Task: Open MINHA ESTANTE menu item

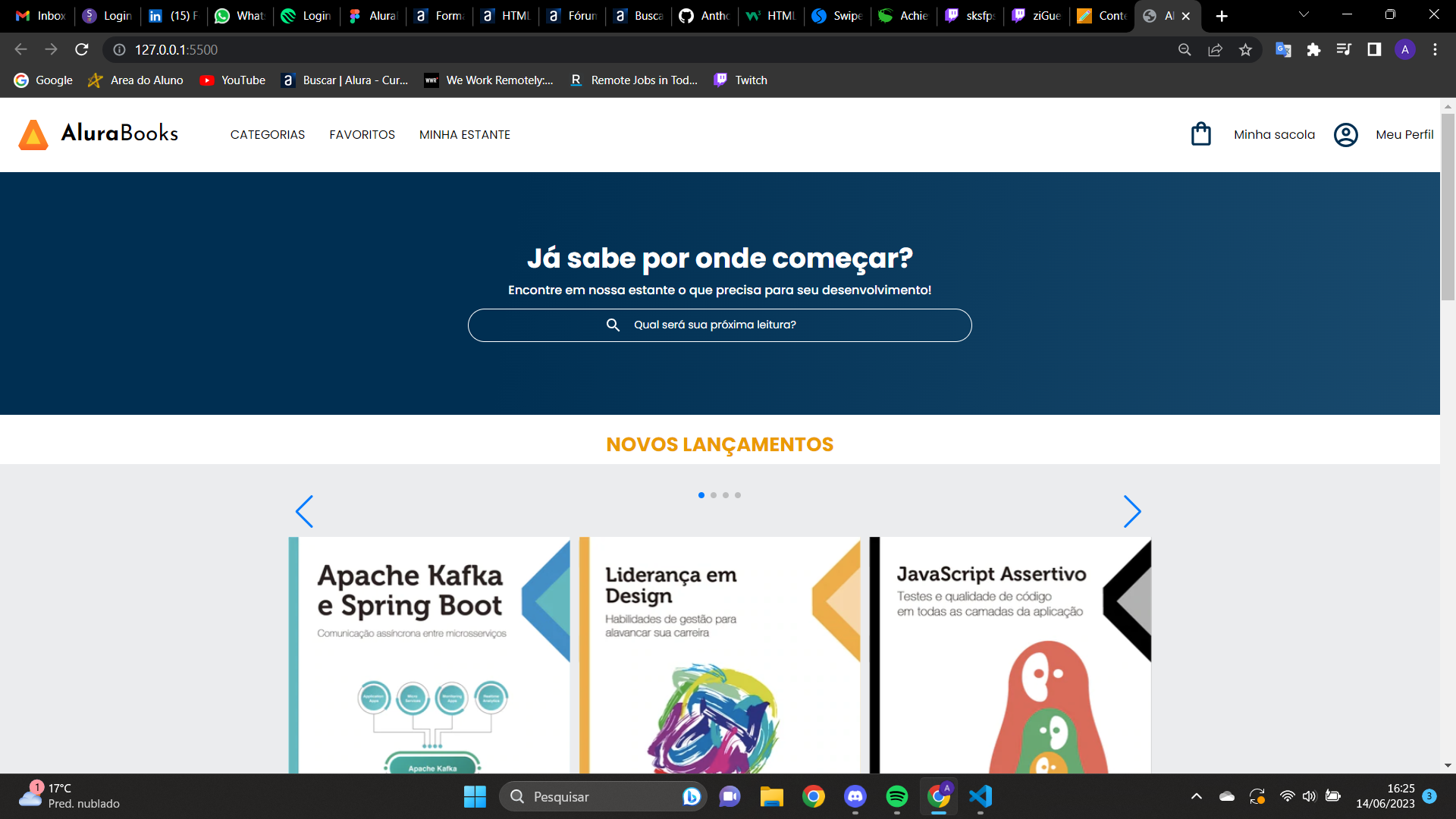Action: pyautogui.click(x=465, y=135)
